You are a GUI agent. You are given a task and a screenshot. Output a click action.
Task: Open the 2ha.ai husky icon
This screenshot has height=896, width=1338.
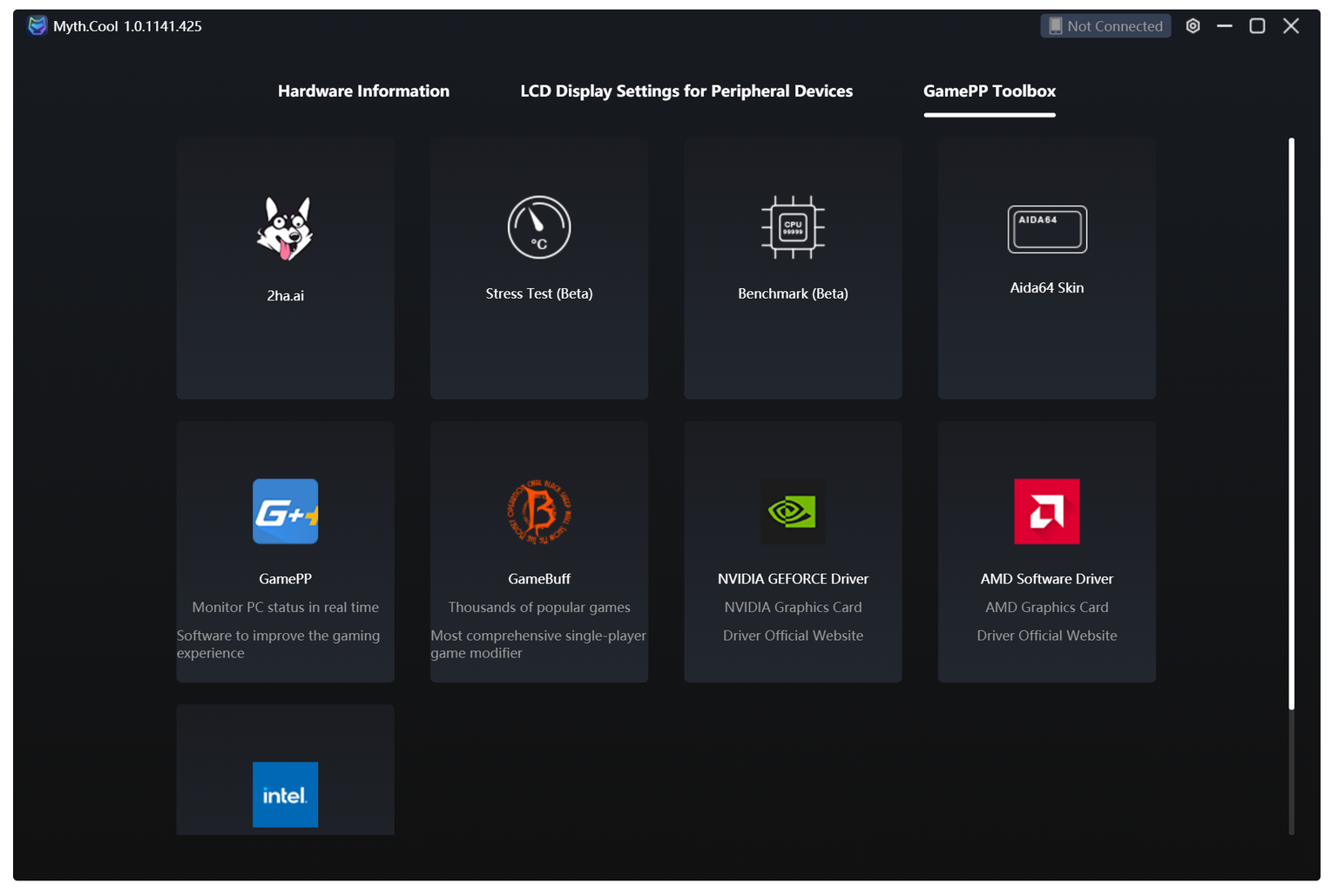(285, 228)
